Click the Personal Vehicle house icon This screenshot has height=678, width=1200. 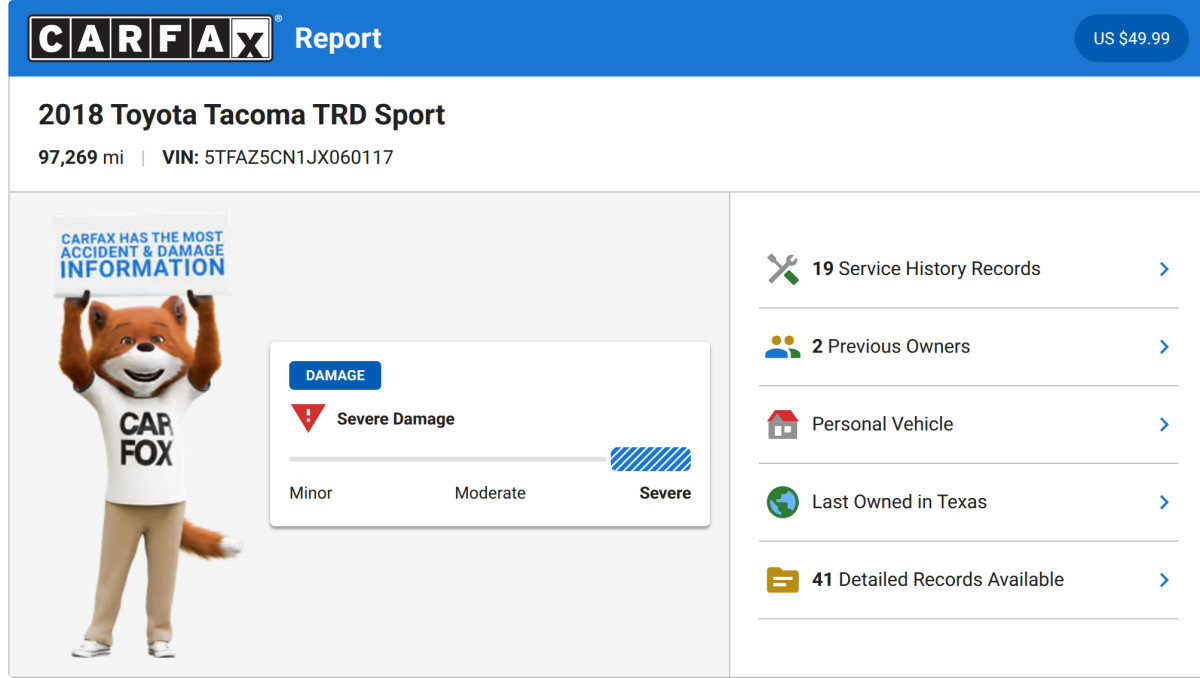783,424
